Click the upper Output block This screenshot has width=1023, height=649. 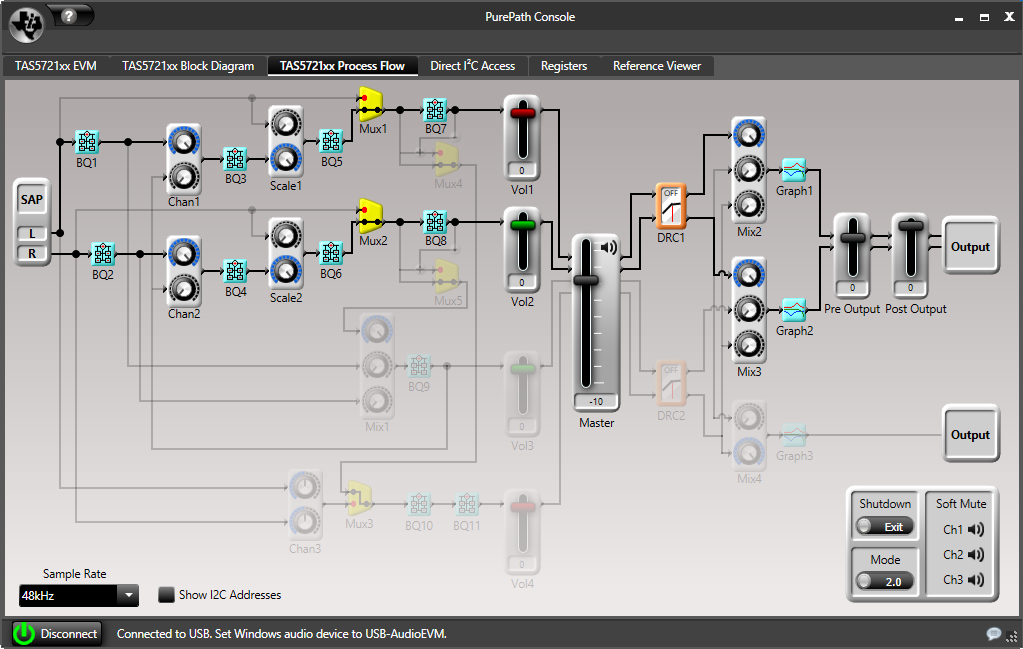[970, 246]
